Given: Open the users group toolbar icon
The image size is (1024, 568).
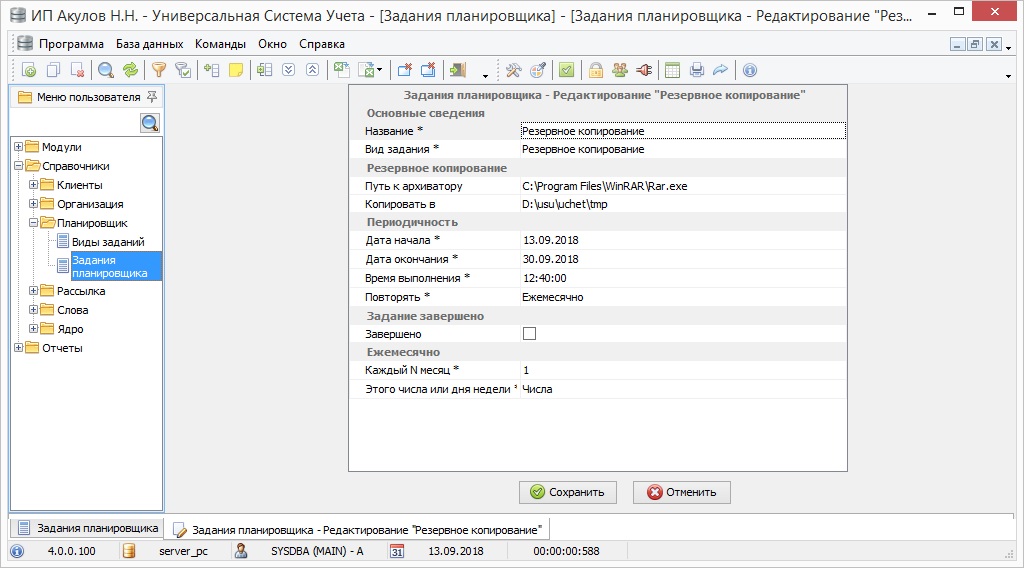Looking at the screenshot, I should [620, 70].
